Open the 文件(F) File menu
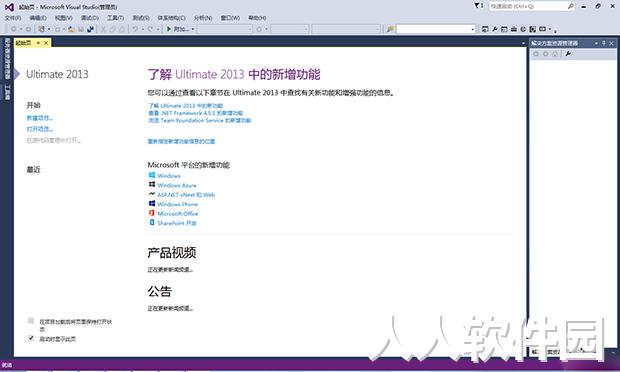 coord(13,18)
